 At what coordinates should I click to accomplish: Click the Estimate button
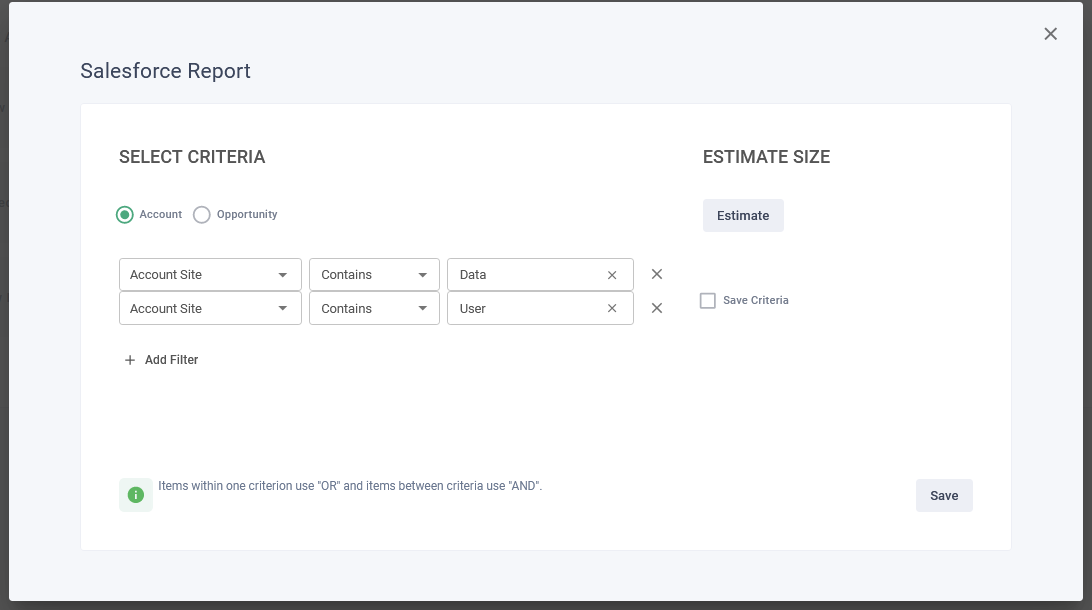pyautogui.click(x=743, y=215)
